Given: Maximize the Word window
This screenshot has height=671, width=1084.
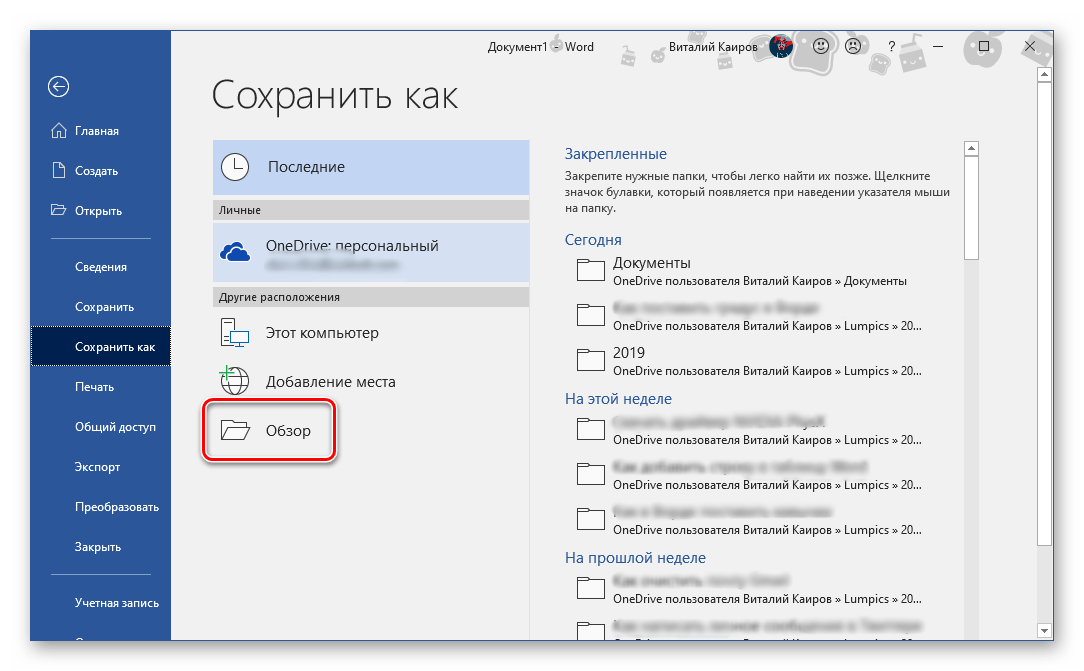Looking at the screenshot, I should click(984, 46).
